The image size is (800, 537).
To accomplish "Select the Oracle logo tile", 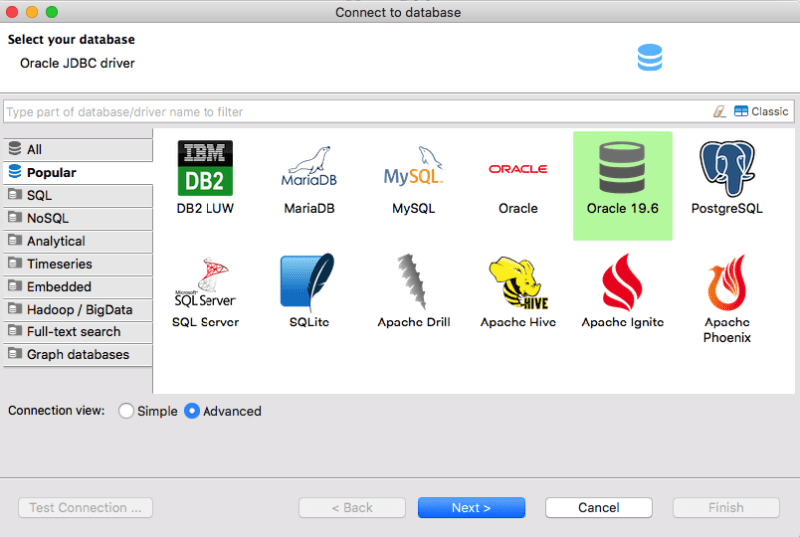I will click(x=518, y=169).
